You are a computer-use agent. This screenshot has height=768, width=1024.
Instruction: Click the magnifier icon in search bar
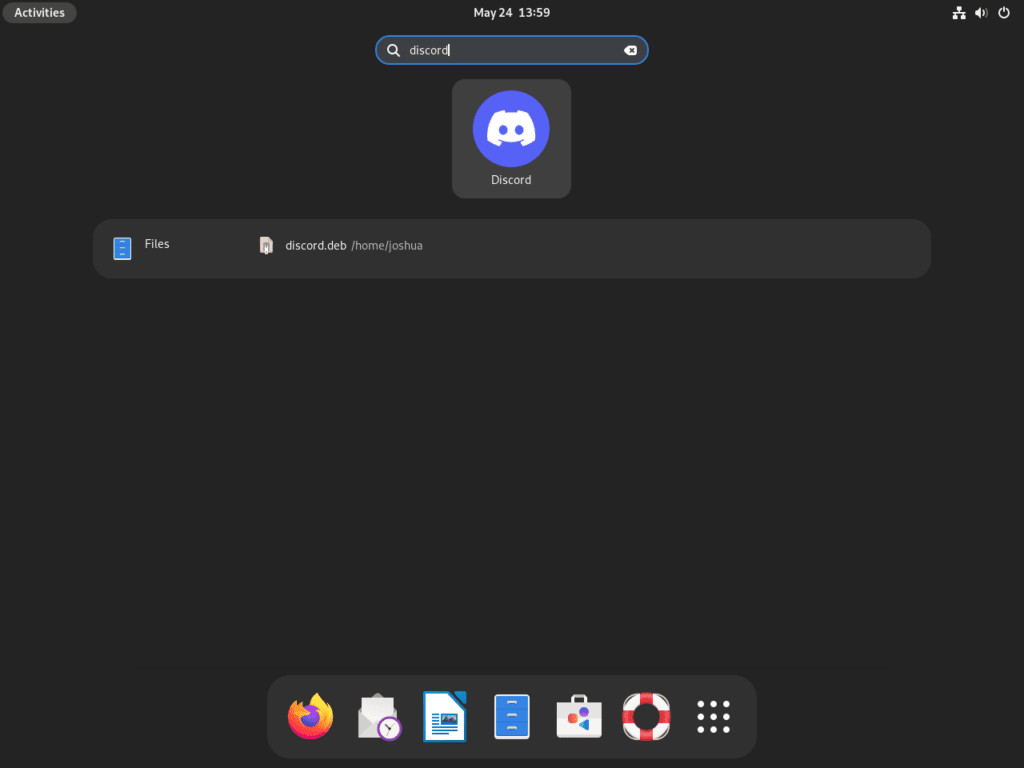click(x=394, y=50)
